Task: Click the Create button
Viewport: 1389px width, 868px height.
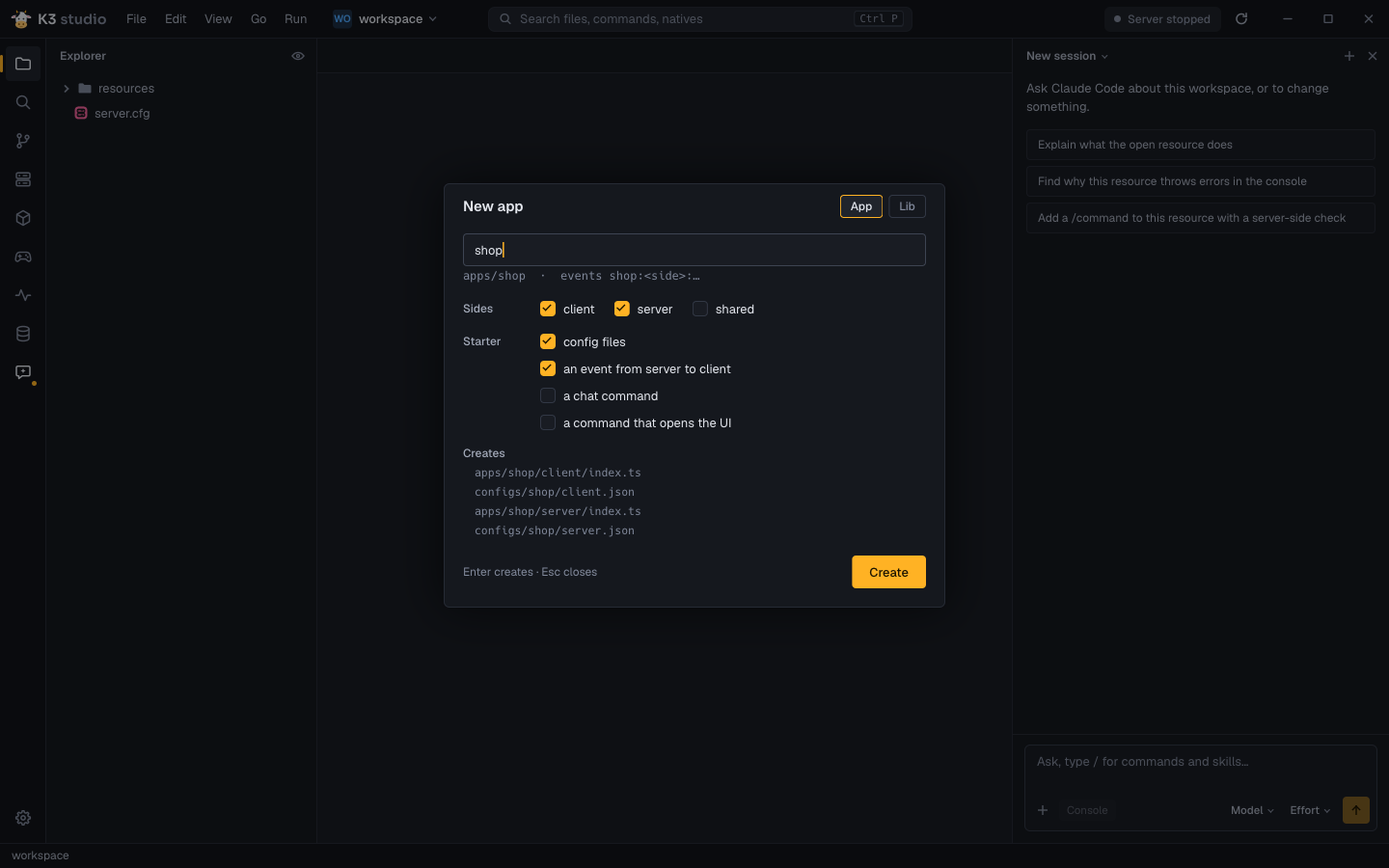Action: (x=888, y=572)
